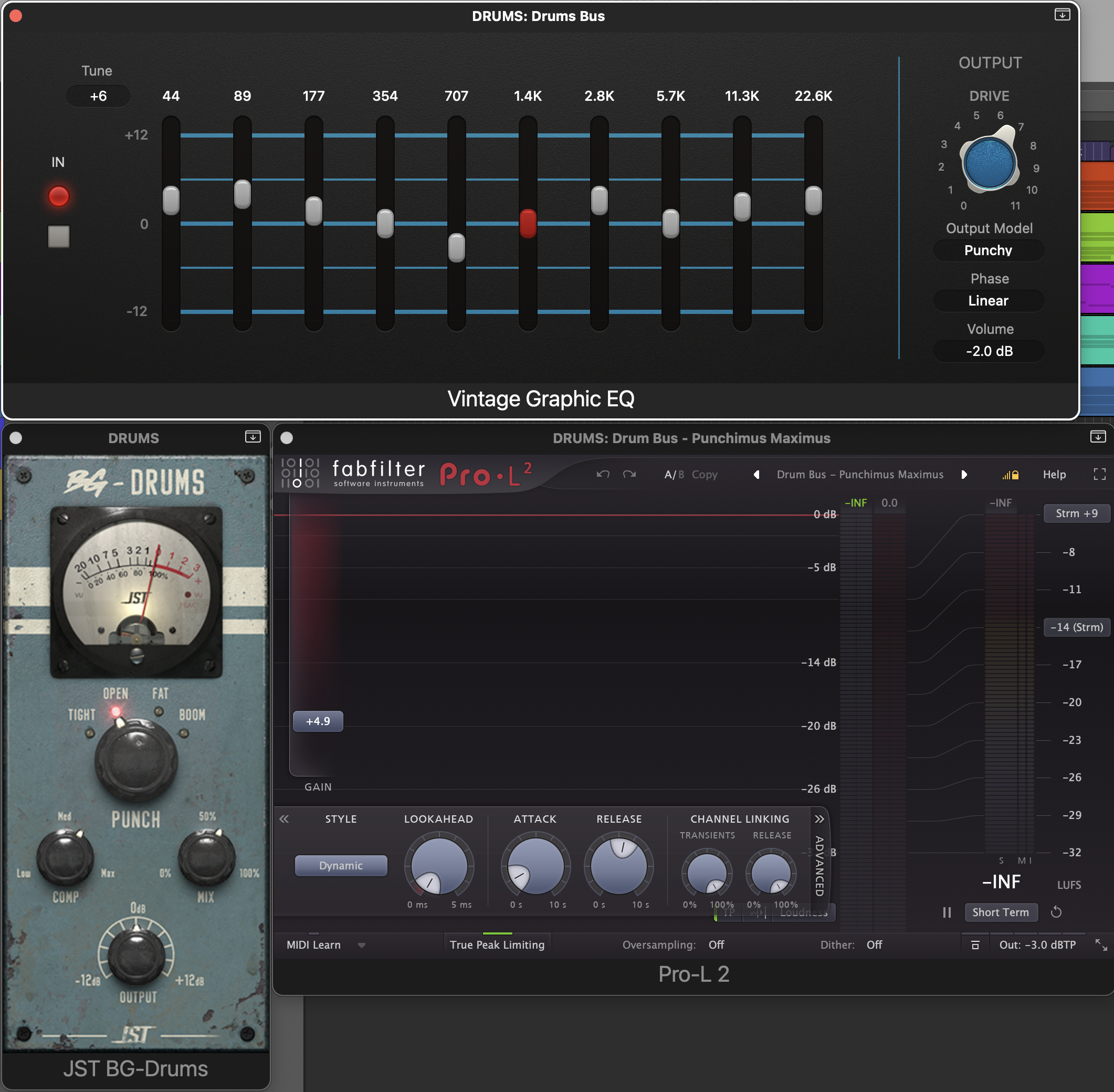Reset the loudness measurement
The image size is (1114, 1092).
coord(1056,912)
